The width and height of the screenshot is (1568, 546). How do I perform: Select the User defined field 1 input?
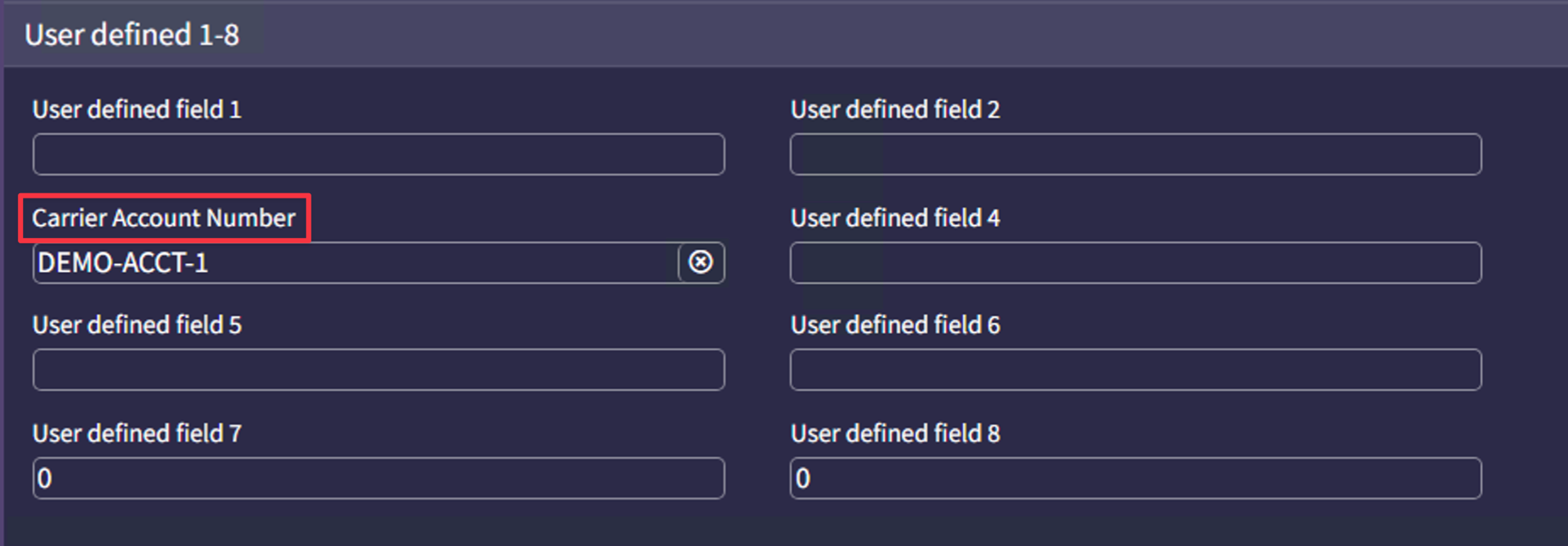click(378, 154)
